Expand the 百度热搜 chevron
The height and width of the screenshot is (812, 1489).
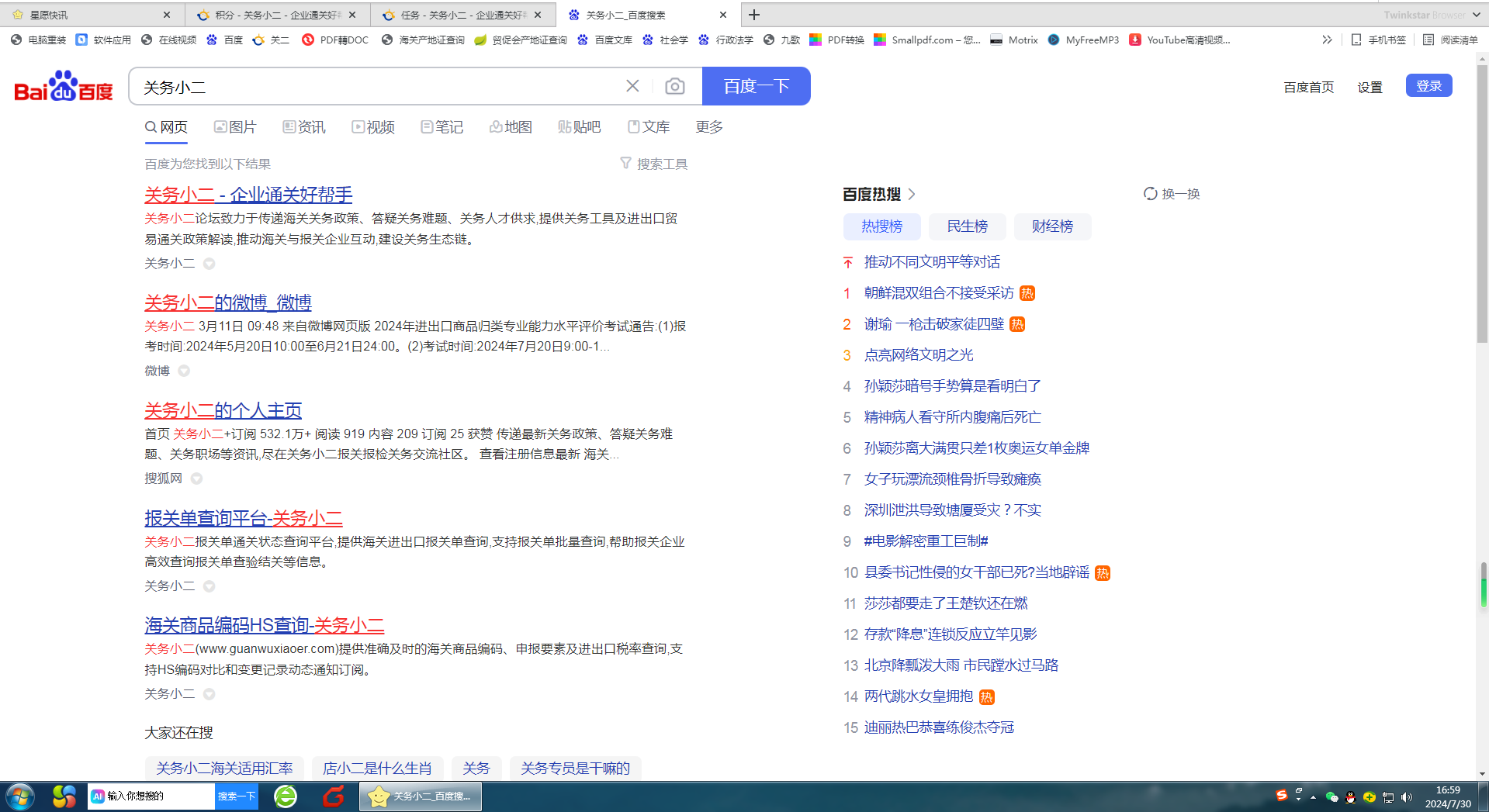pos(912,194)
